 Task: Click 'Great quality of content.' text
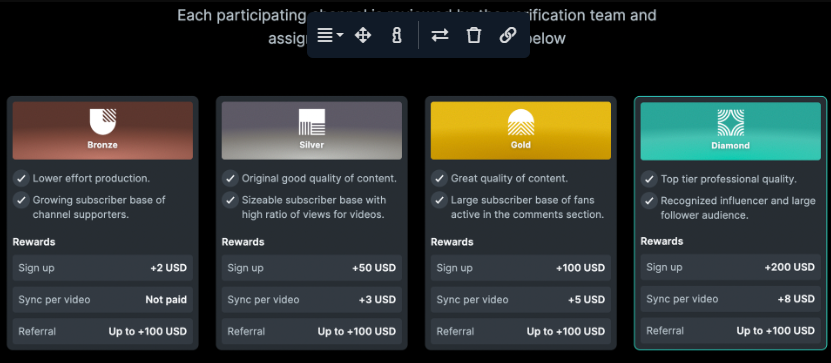[509, 179]
